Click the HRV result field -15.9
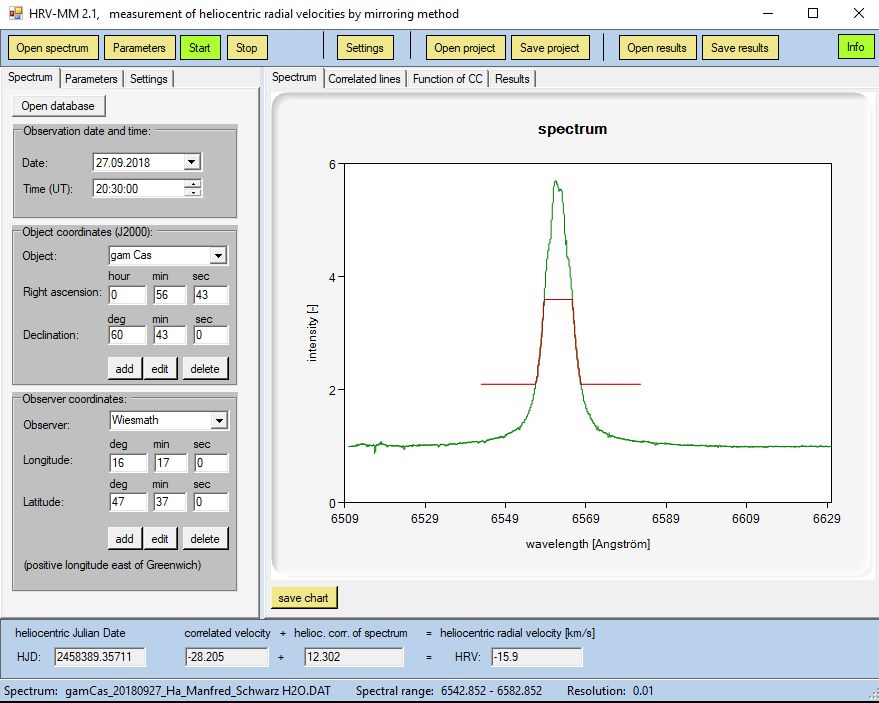 coord(536,656)
